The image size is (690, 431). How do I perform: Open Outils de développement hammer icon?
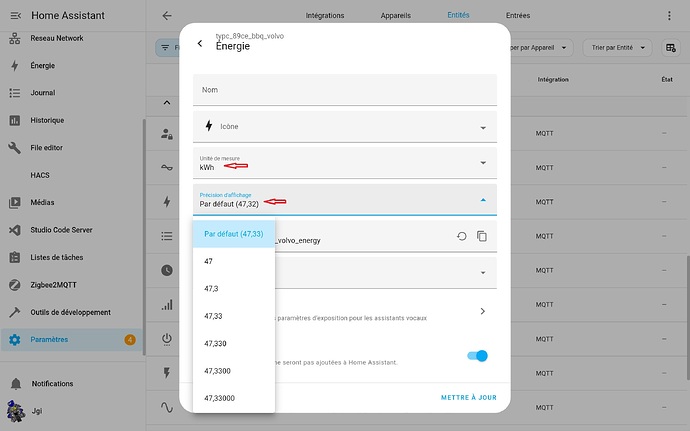[x=15, y=312]
